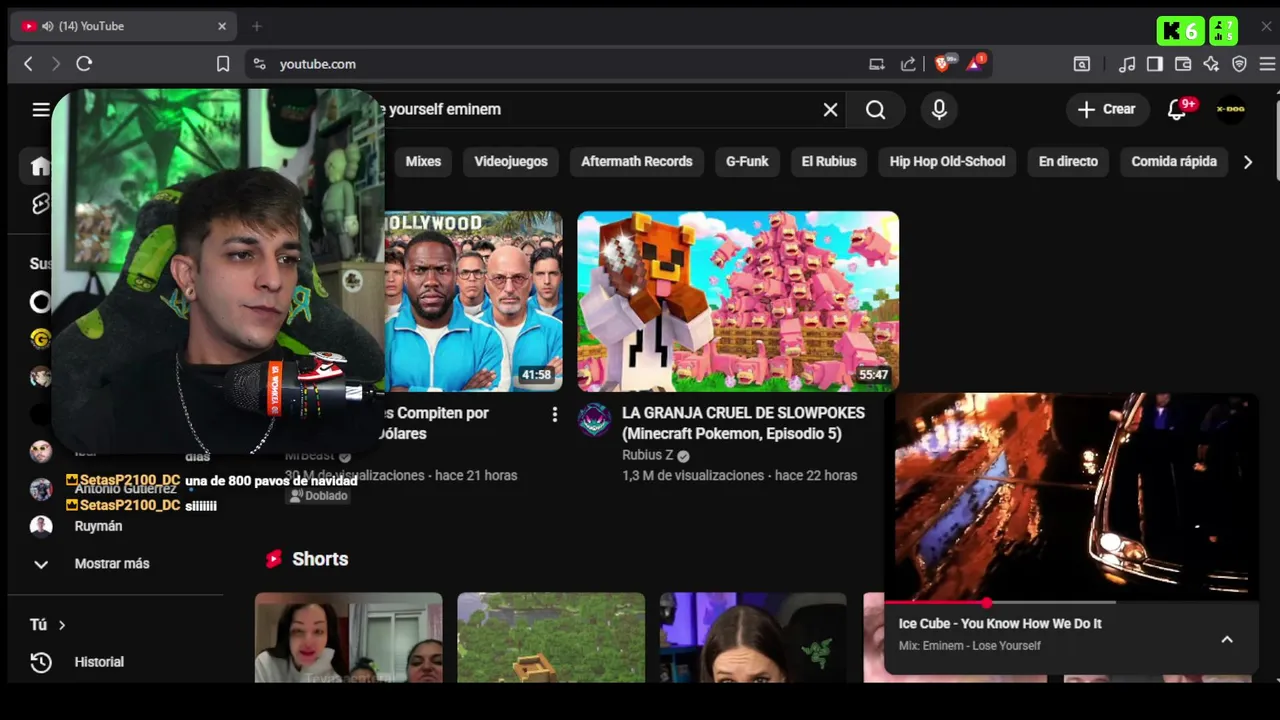Run search with the magnifier button
Screen dimensions: 1280x720
[875, 110]
